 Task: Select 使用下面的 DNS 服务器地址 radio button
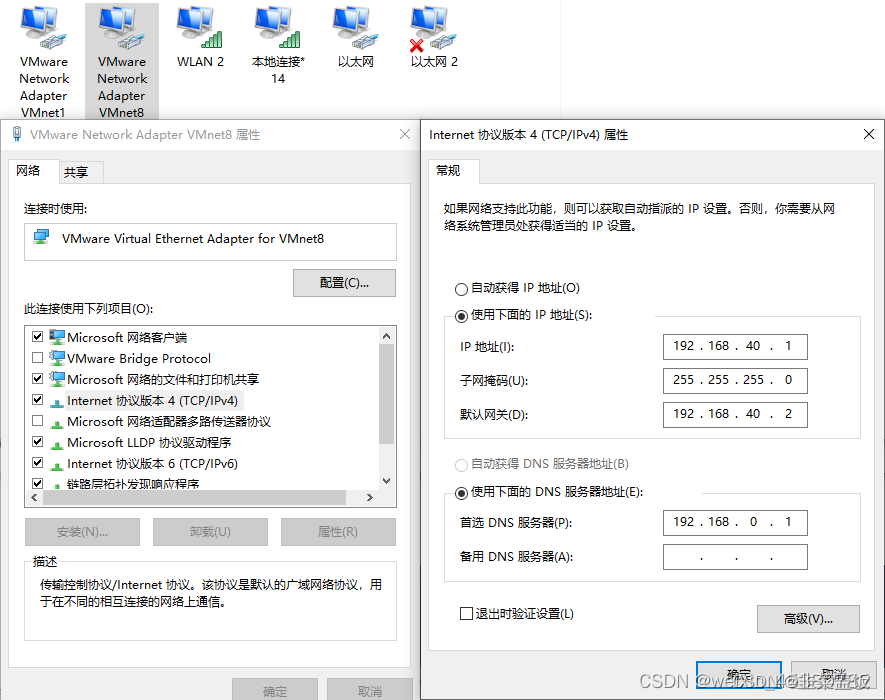click(x=461, y=493)
